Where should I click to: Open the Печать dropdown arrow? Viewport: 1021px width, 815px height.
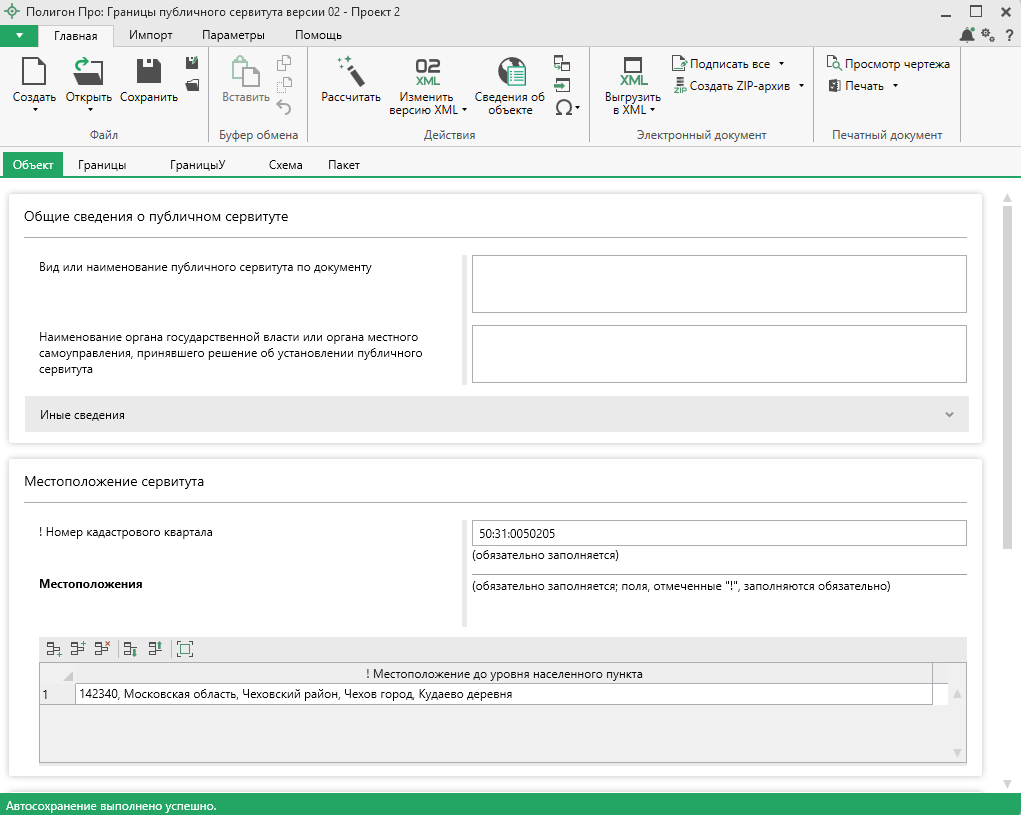(895, 86)
